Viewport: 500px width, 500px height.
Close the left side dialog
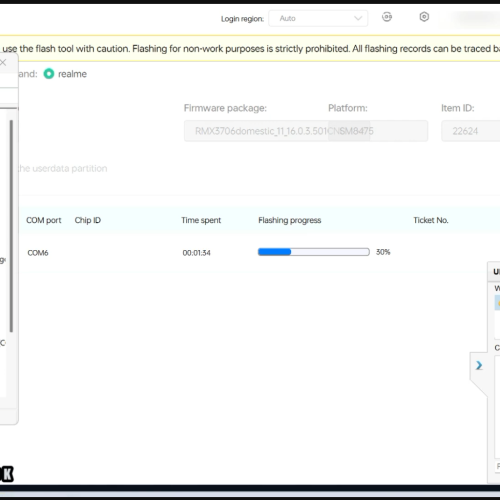[x=3, y=62]
